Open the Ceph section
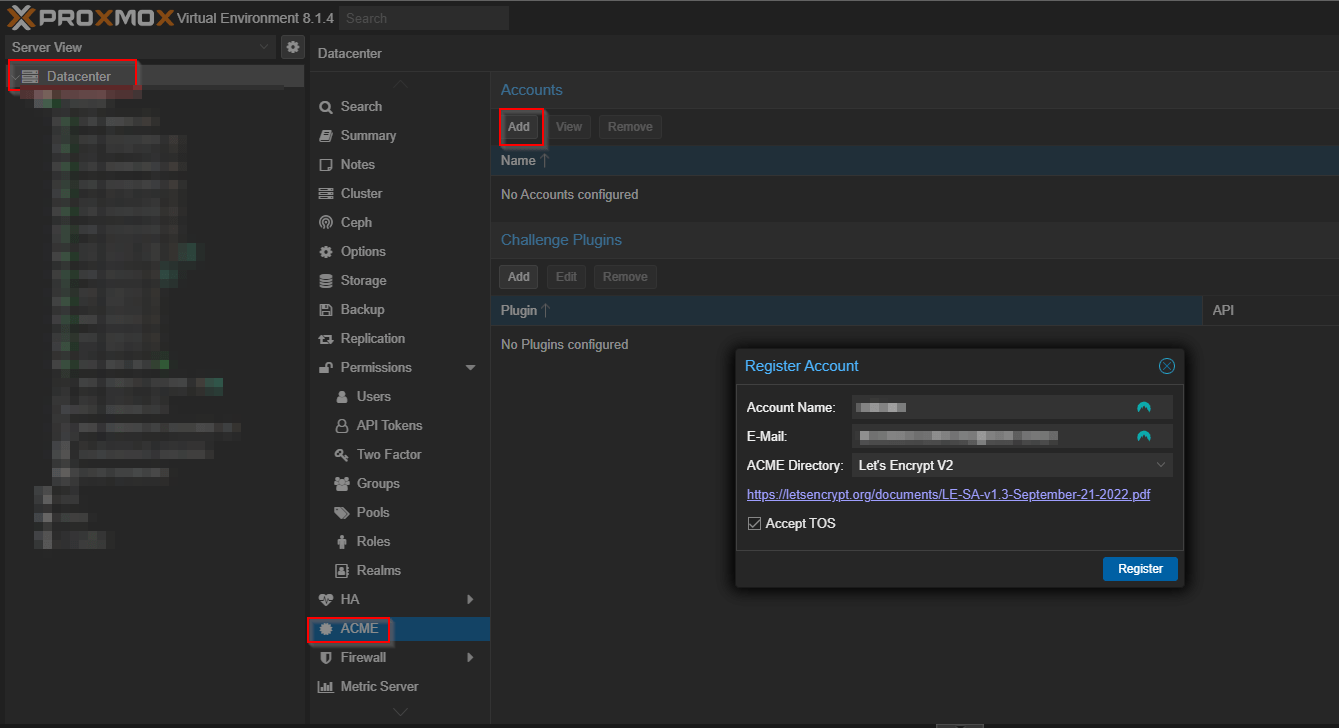Screen dimensions: 1339x728 point(356,222)
